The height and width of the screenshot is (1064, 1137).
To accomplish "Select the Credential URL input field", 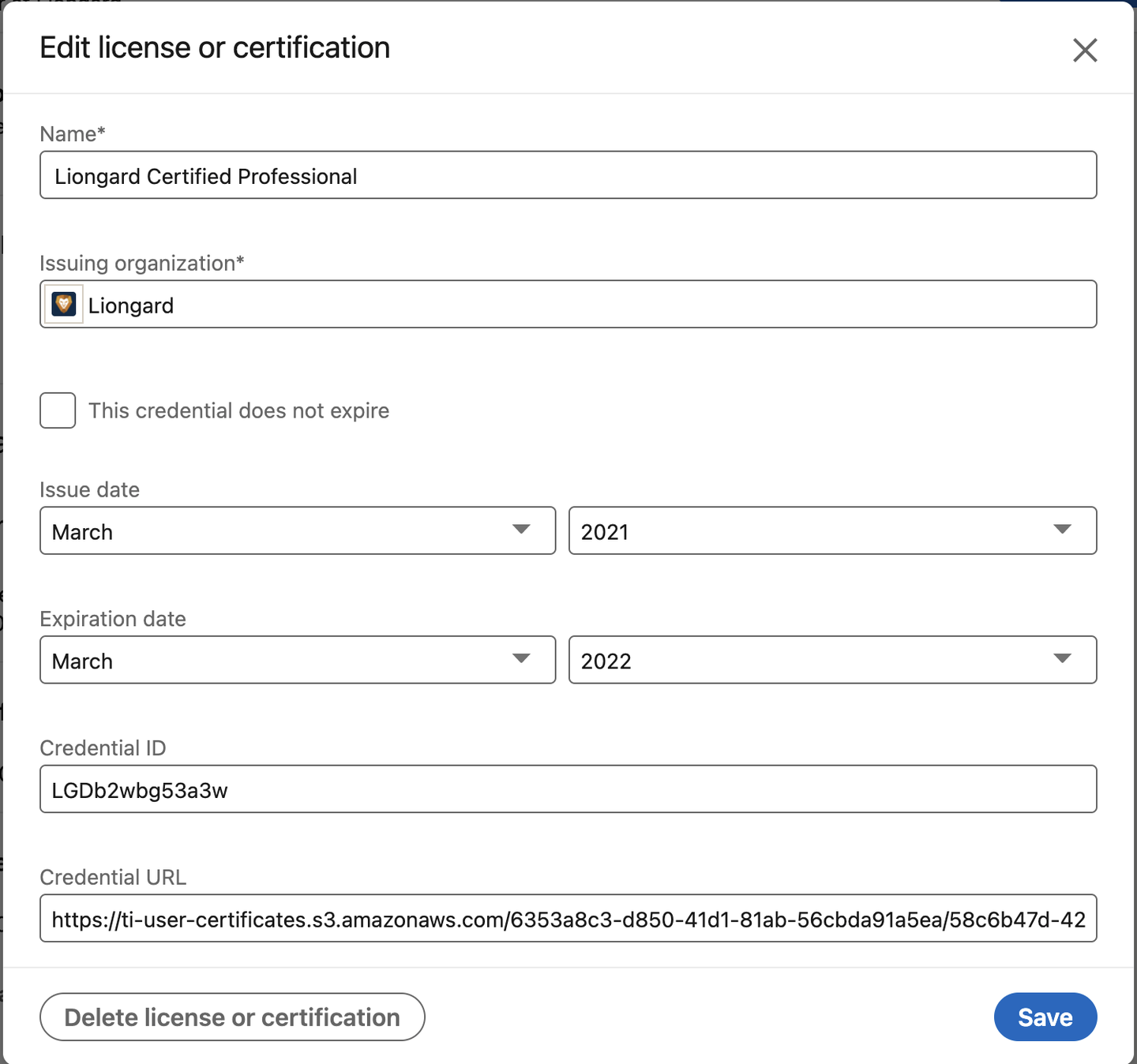I will tap(568, 918).
